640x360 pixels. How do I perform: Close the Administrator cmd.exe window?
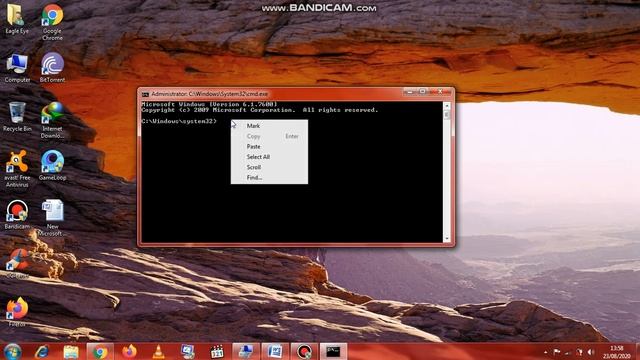point(440,92)
